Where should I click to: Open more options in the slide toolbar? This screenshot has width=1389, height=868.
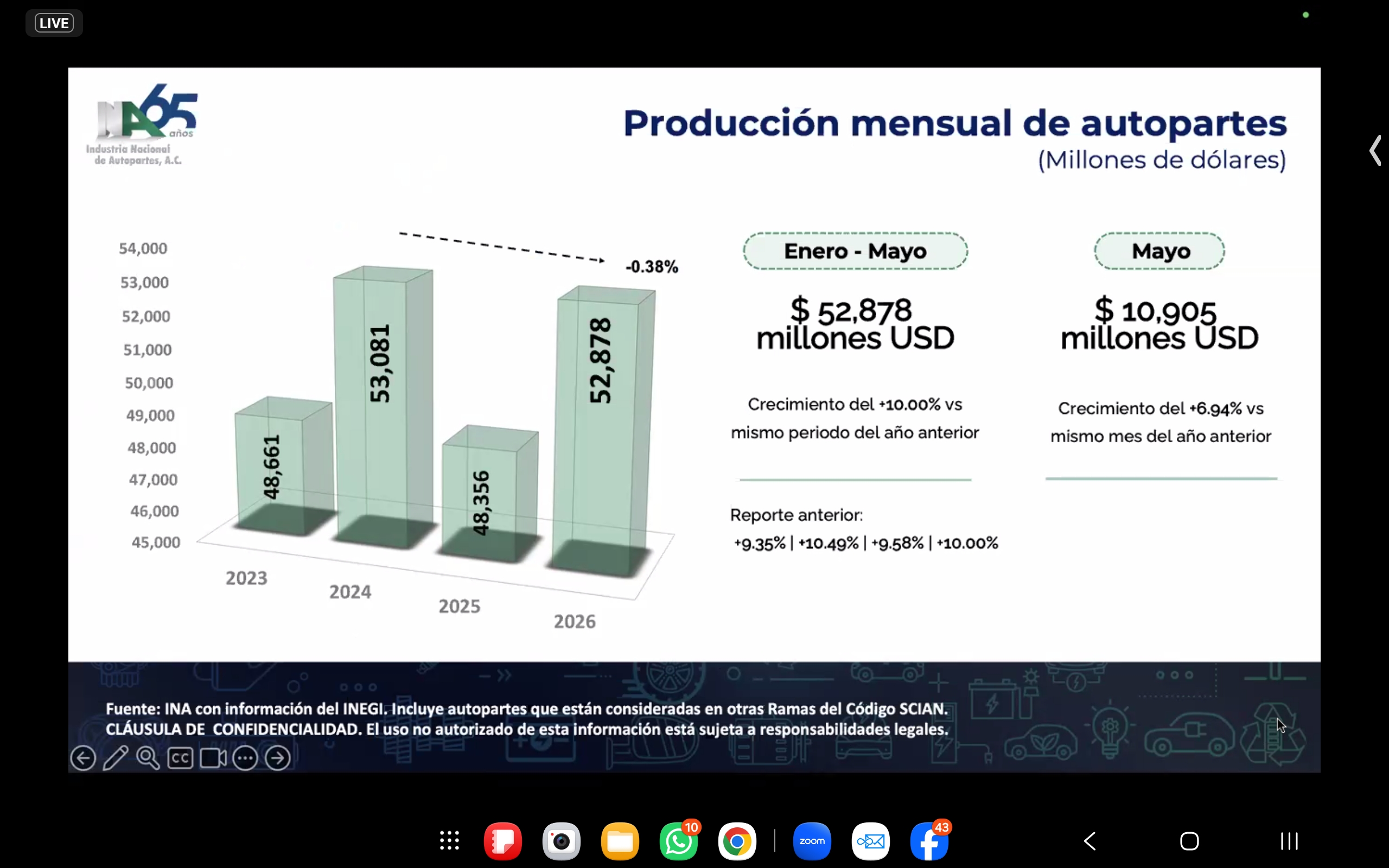coord(245,758)
